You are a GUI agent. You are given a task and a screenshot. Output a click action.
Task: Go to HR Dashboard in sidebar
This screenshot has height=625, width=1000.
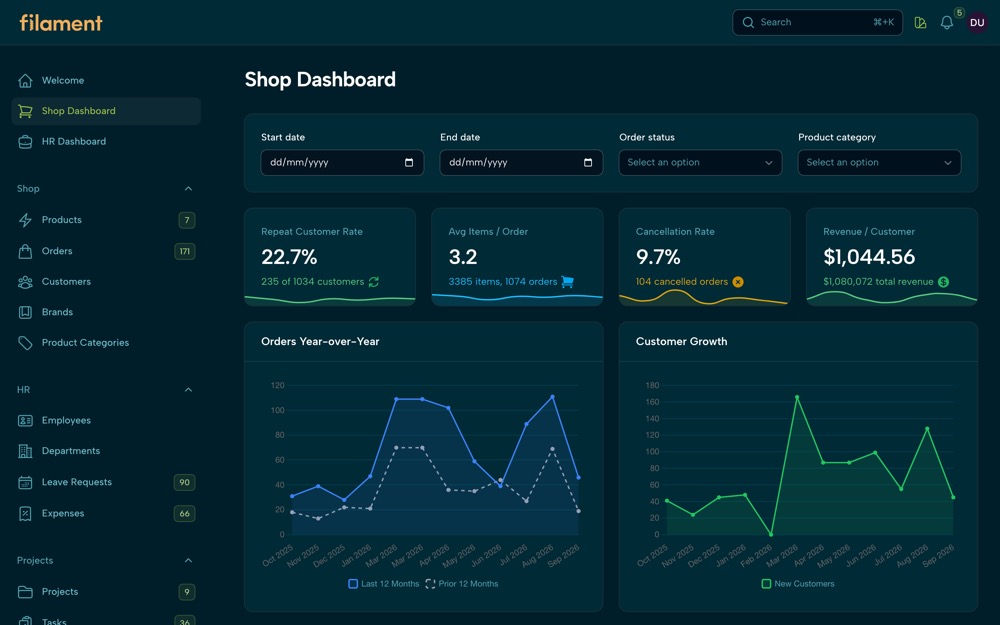point(106,142)
